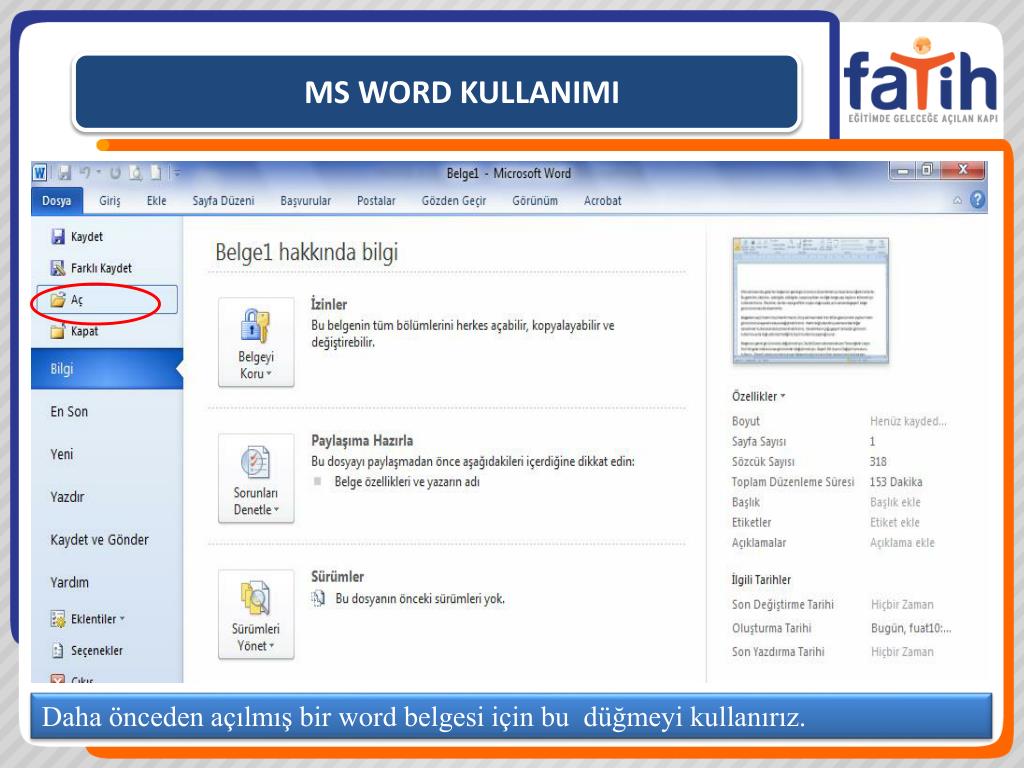Click the 'Bu dosyanın önceki sürümleri yok' text

pos(420,599)
